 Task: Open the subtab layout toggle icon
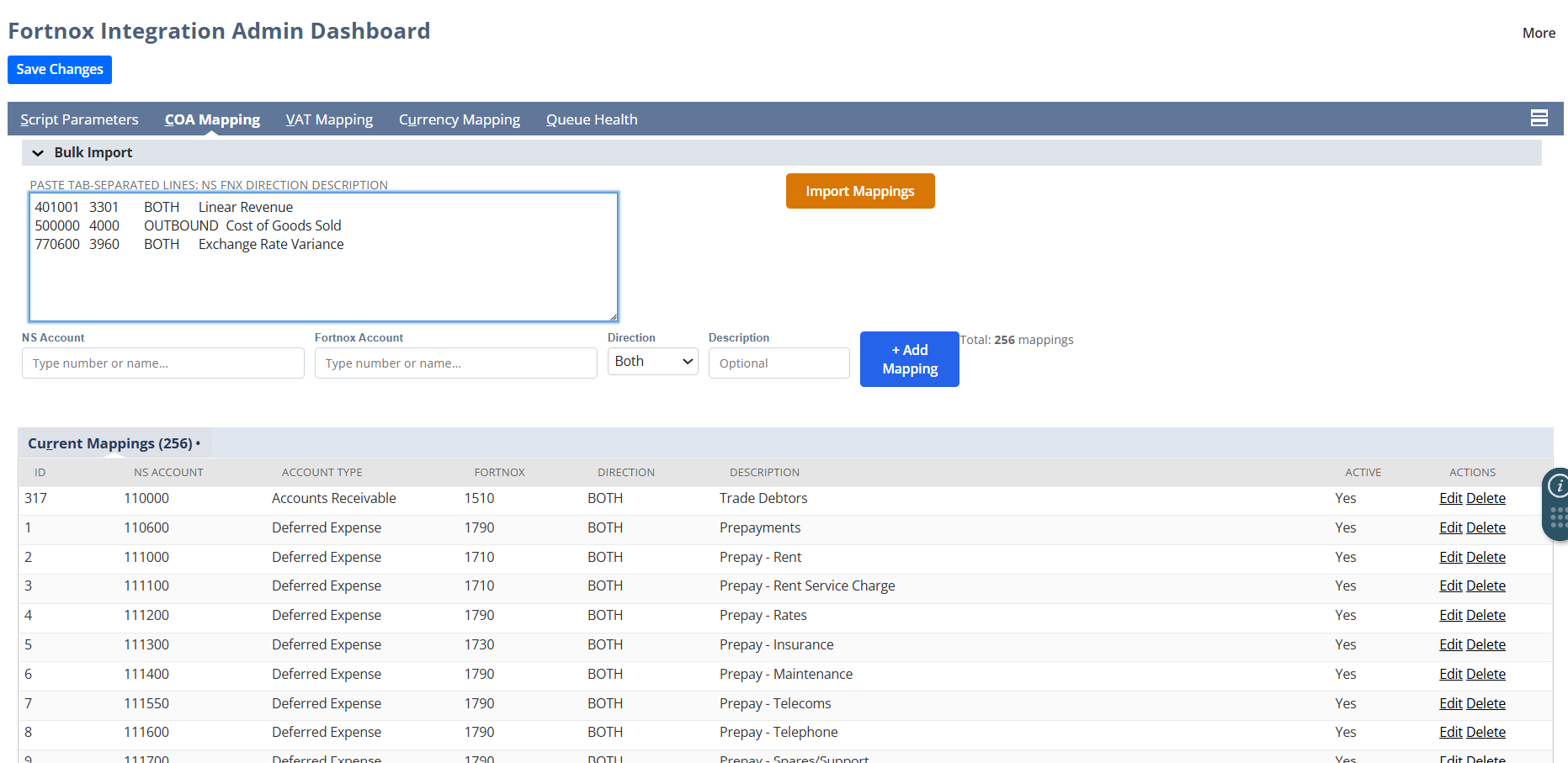[x=1539, y=119]
